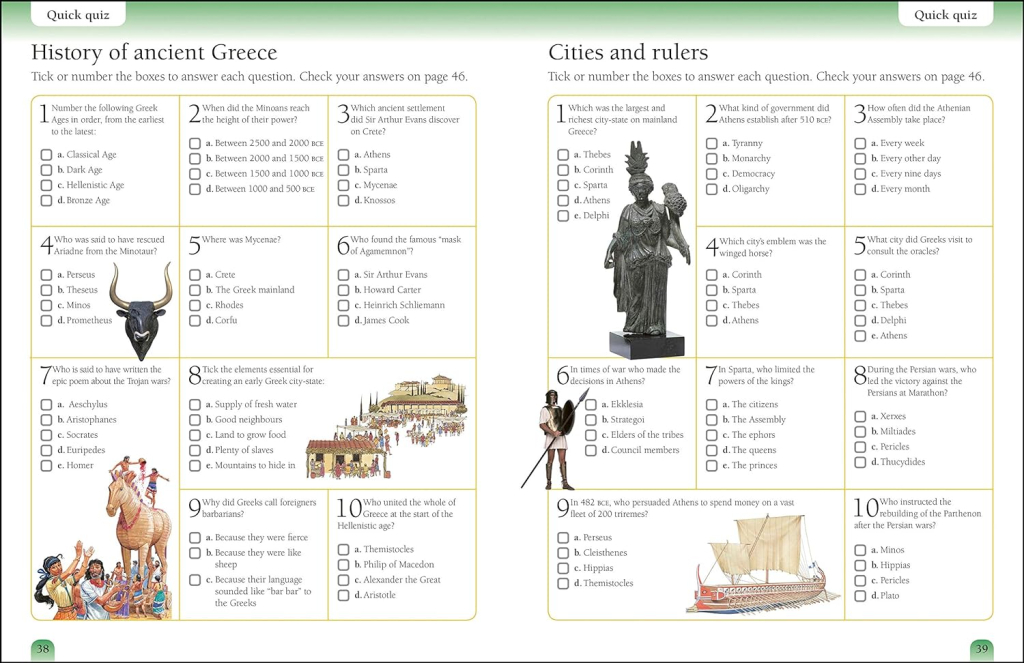
Task: Click the Greek city-state marketplace illustration
Action: 387,427
